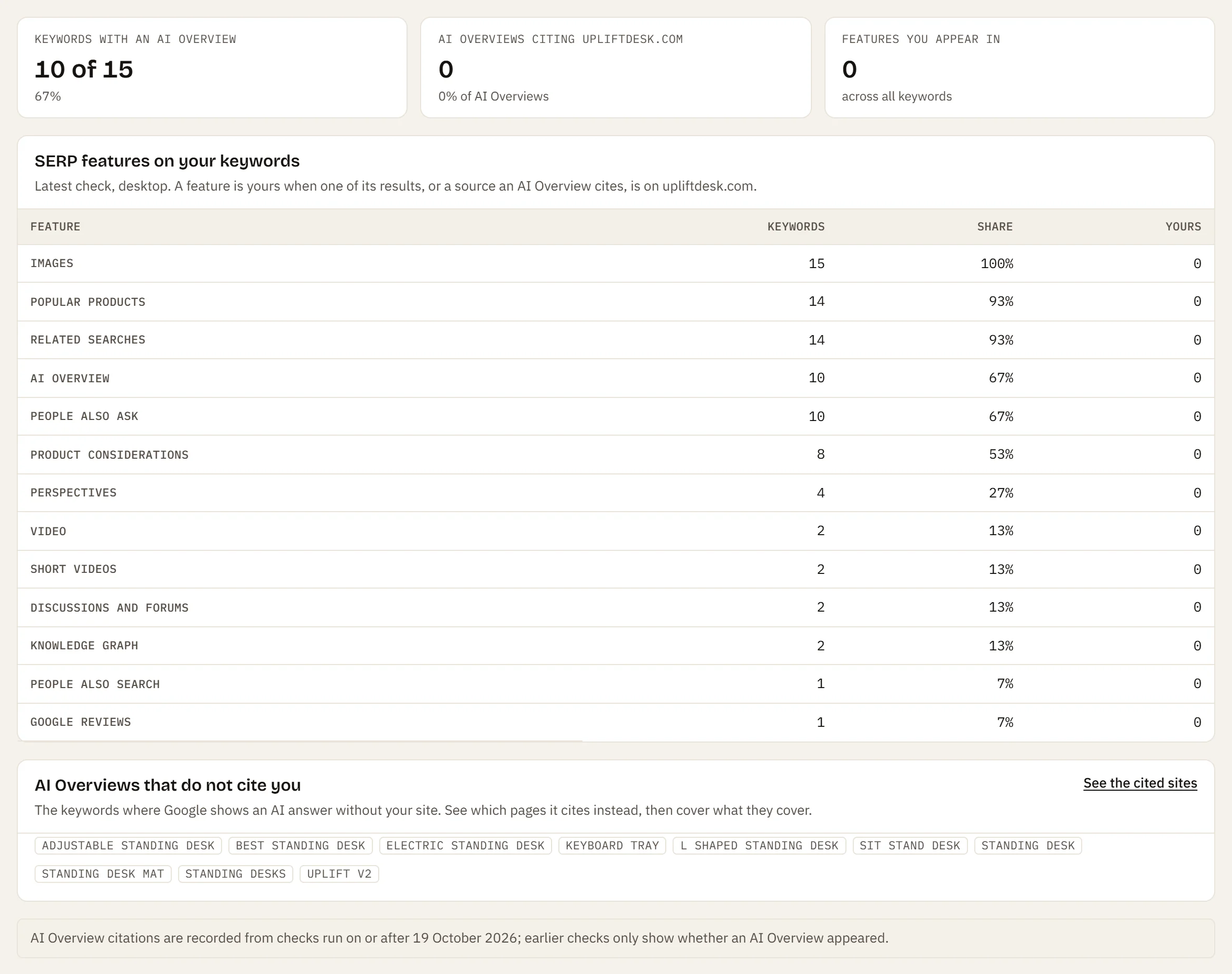This screenshot has height=974, width=1232.
Task: Select the IMAGES feature row label
Action: pos(52,263)
